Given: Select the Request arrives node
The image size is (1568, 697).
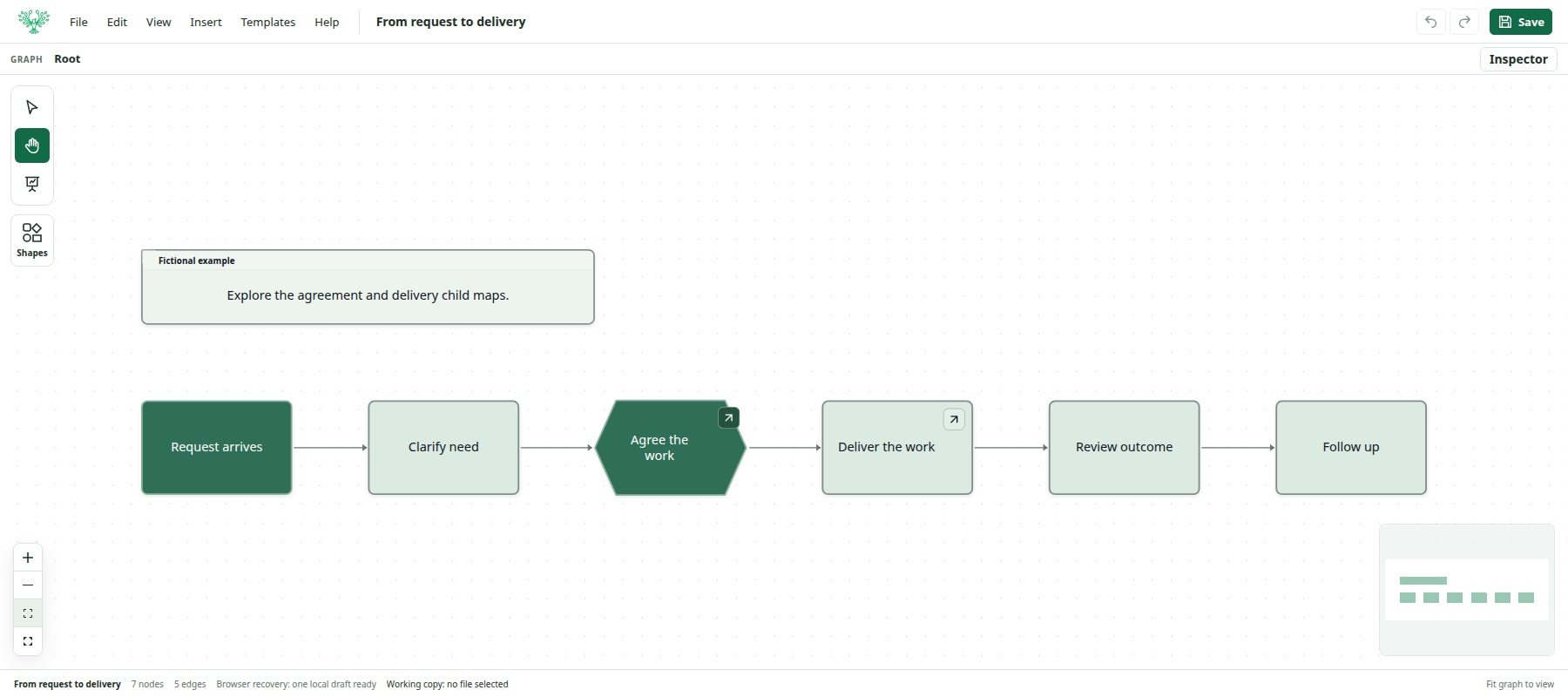Looking at the screenshot, I should click(x=217, y=448).
